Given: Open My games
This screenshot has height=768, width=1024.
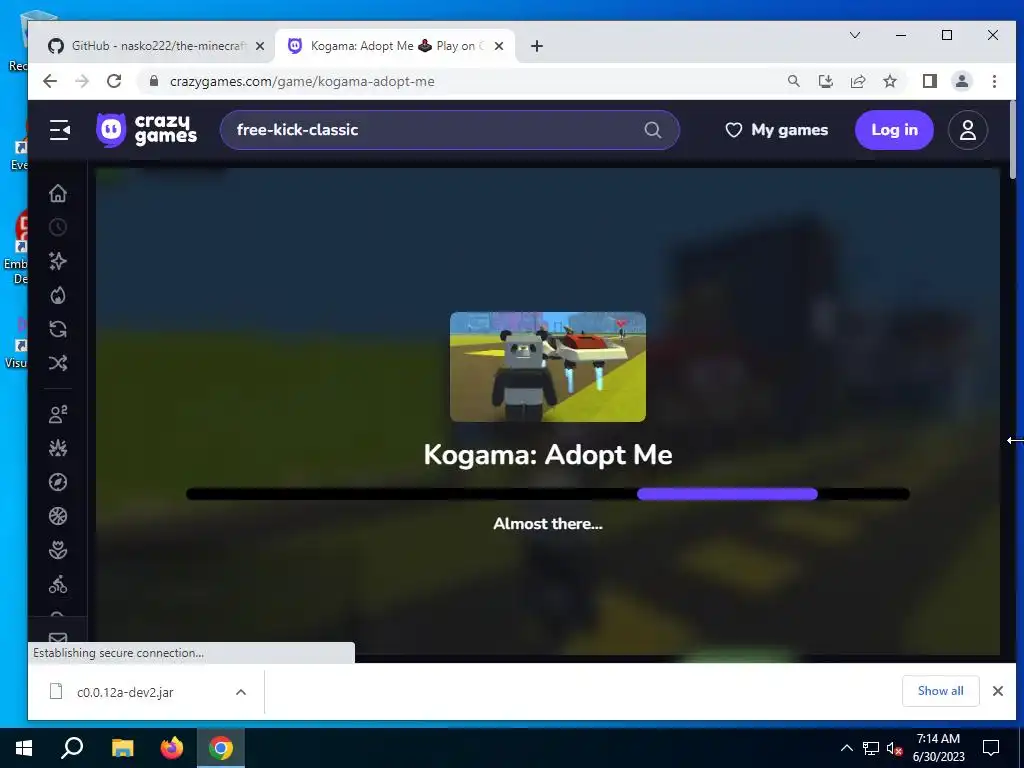Looking at the screenshot, I should coord(776,130).
